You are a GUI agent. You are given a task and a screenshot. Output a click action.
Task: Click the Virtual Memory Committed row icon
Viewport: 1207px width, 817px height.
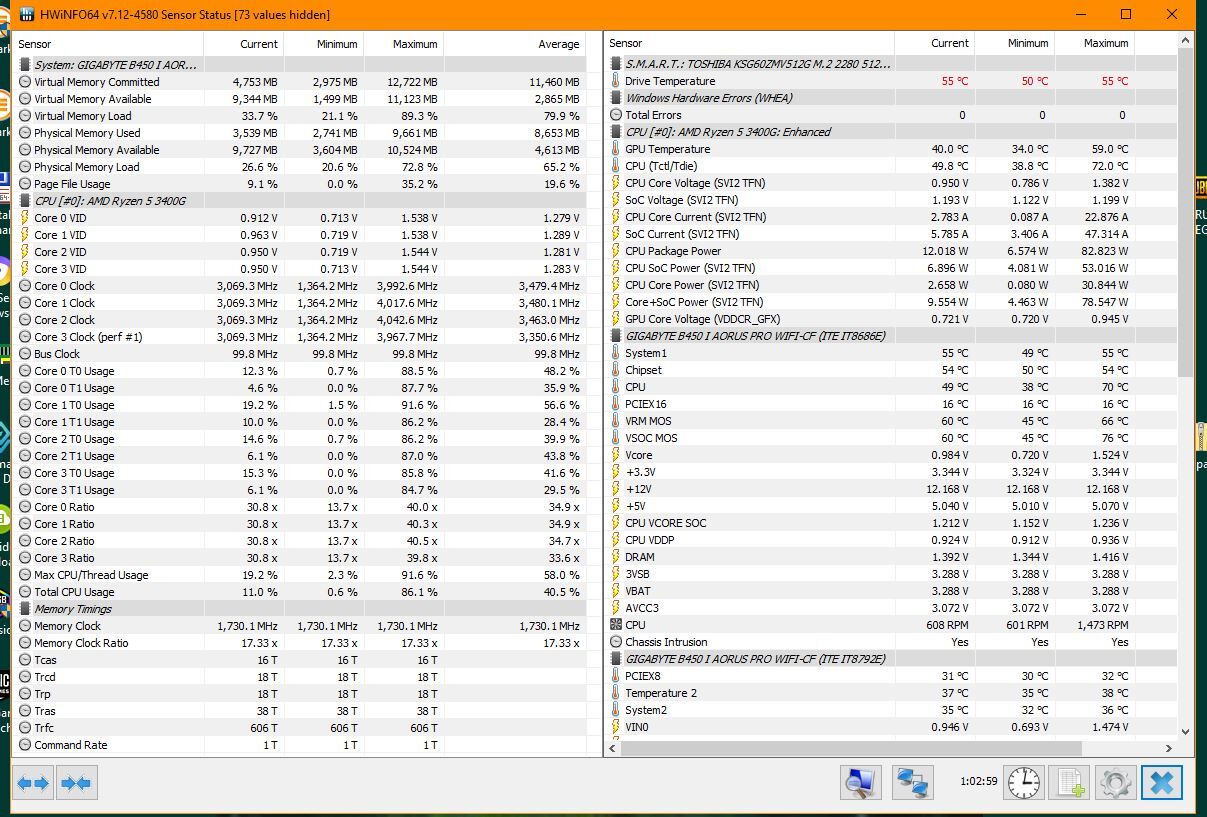pos(25,82)
